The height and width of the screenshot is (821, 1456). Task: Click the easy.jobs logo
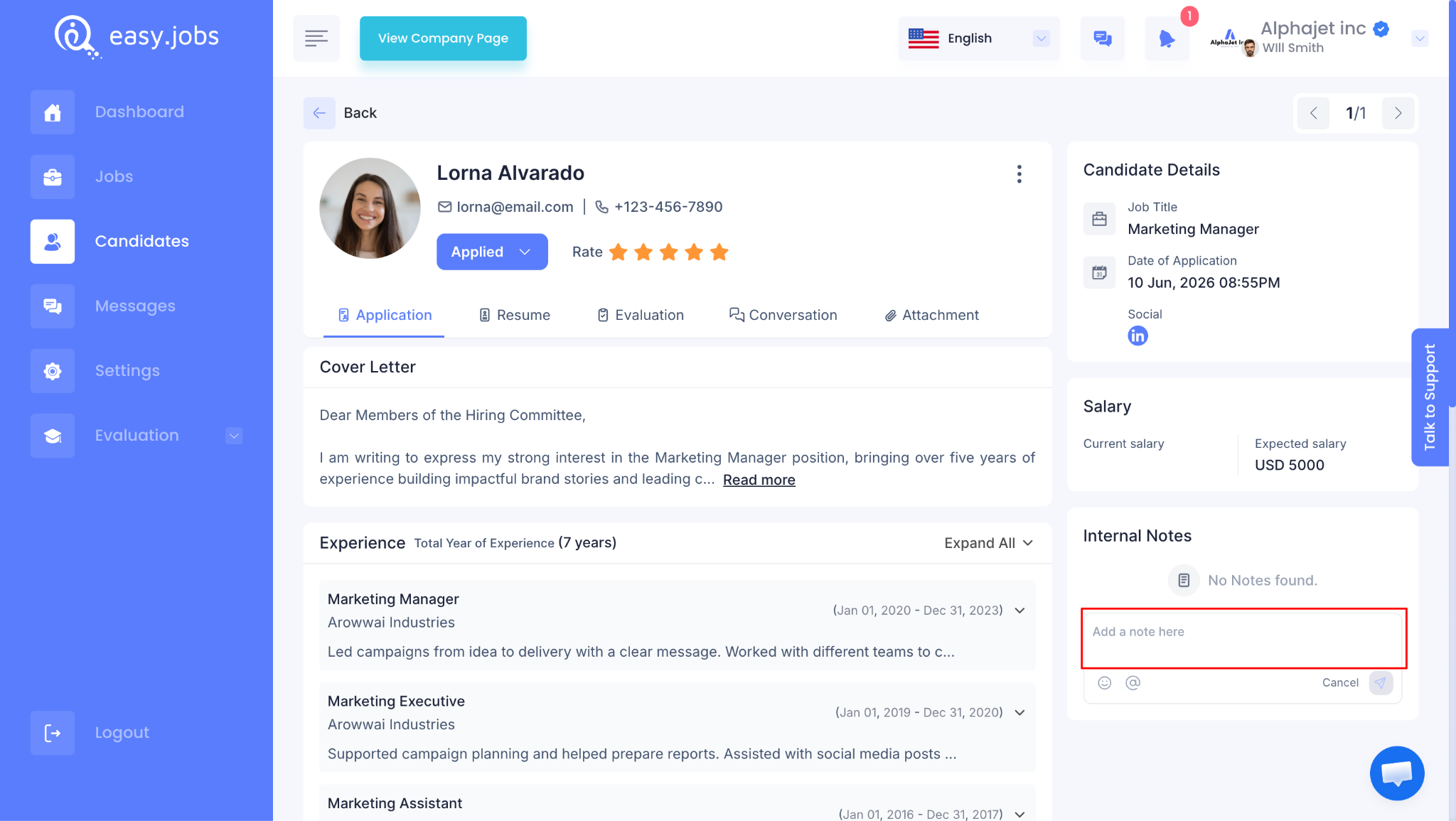[x=136, y=36]
